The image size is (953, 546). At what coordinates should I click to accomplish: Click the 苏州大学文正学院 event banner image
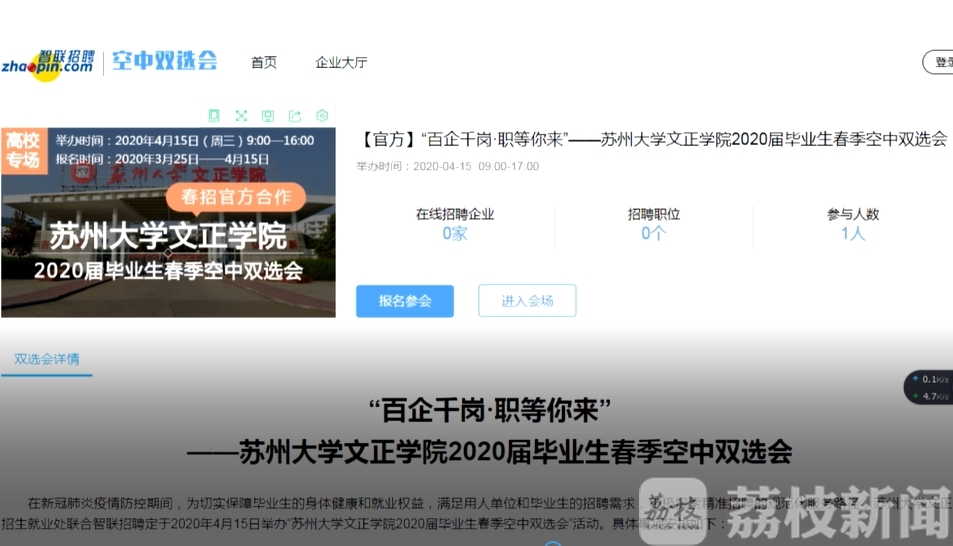(x=168, y=222)
